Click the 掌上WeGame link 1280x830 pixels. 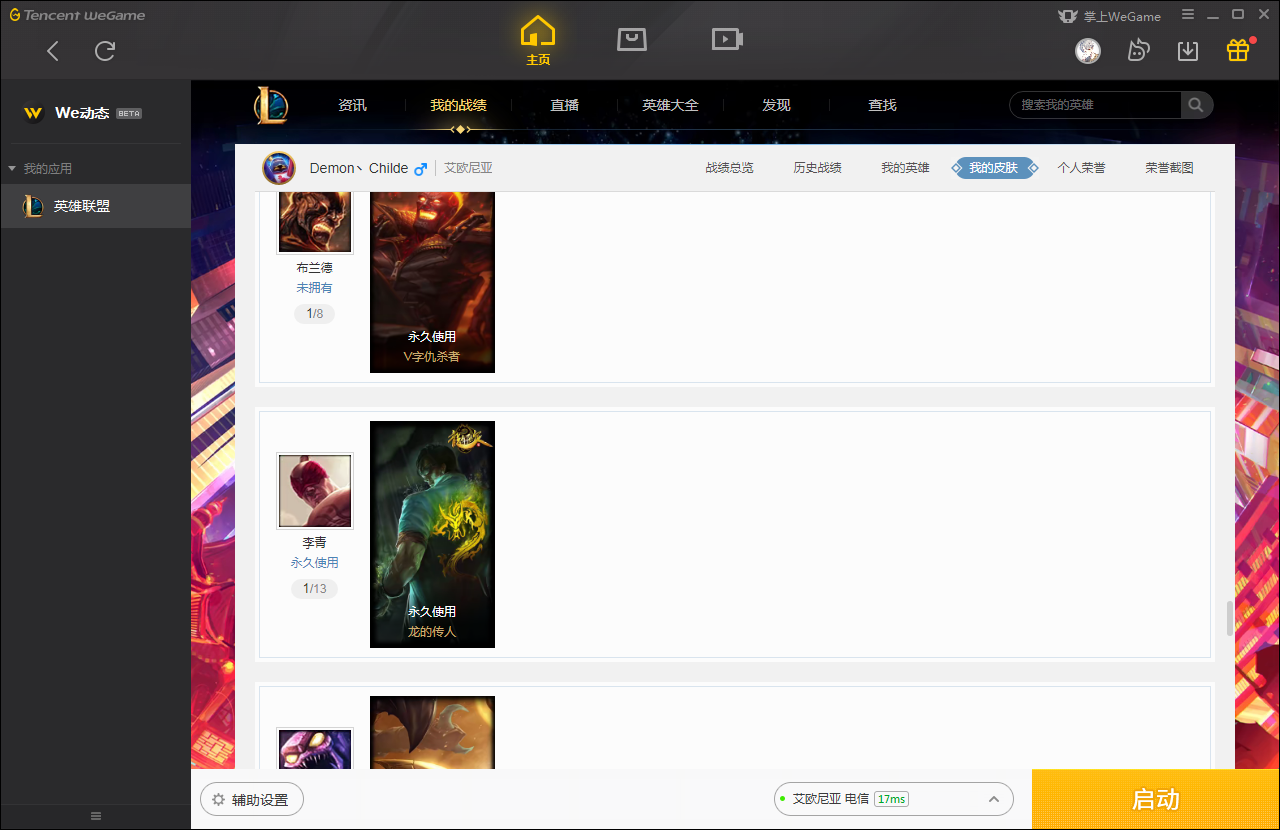coord(1110,16)
